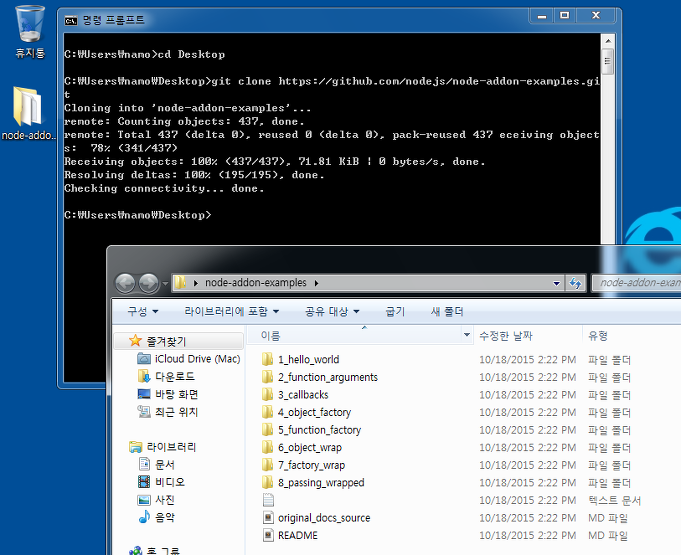Select the 5_function_factory folder icon

pyautogui.click(x=268, y=429)
